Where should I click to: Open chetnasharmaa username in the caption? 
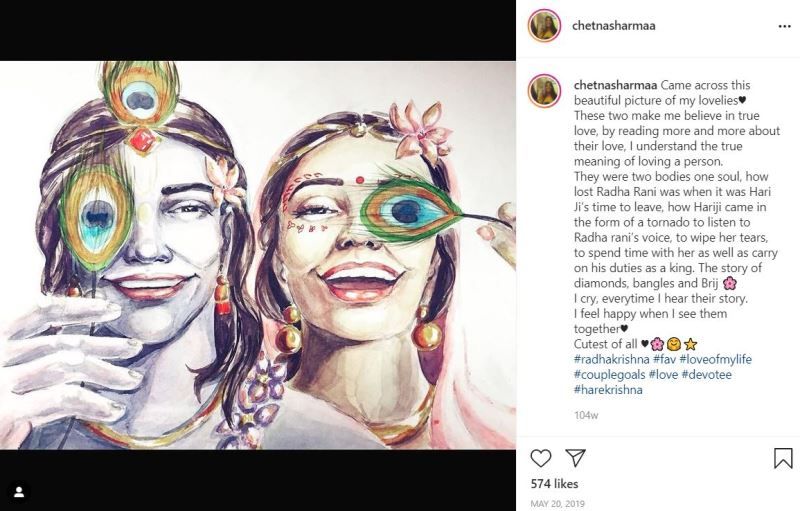[x=614, y=86]
